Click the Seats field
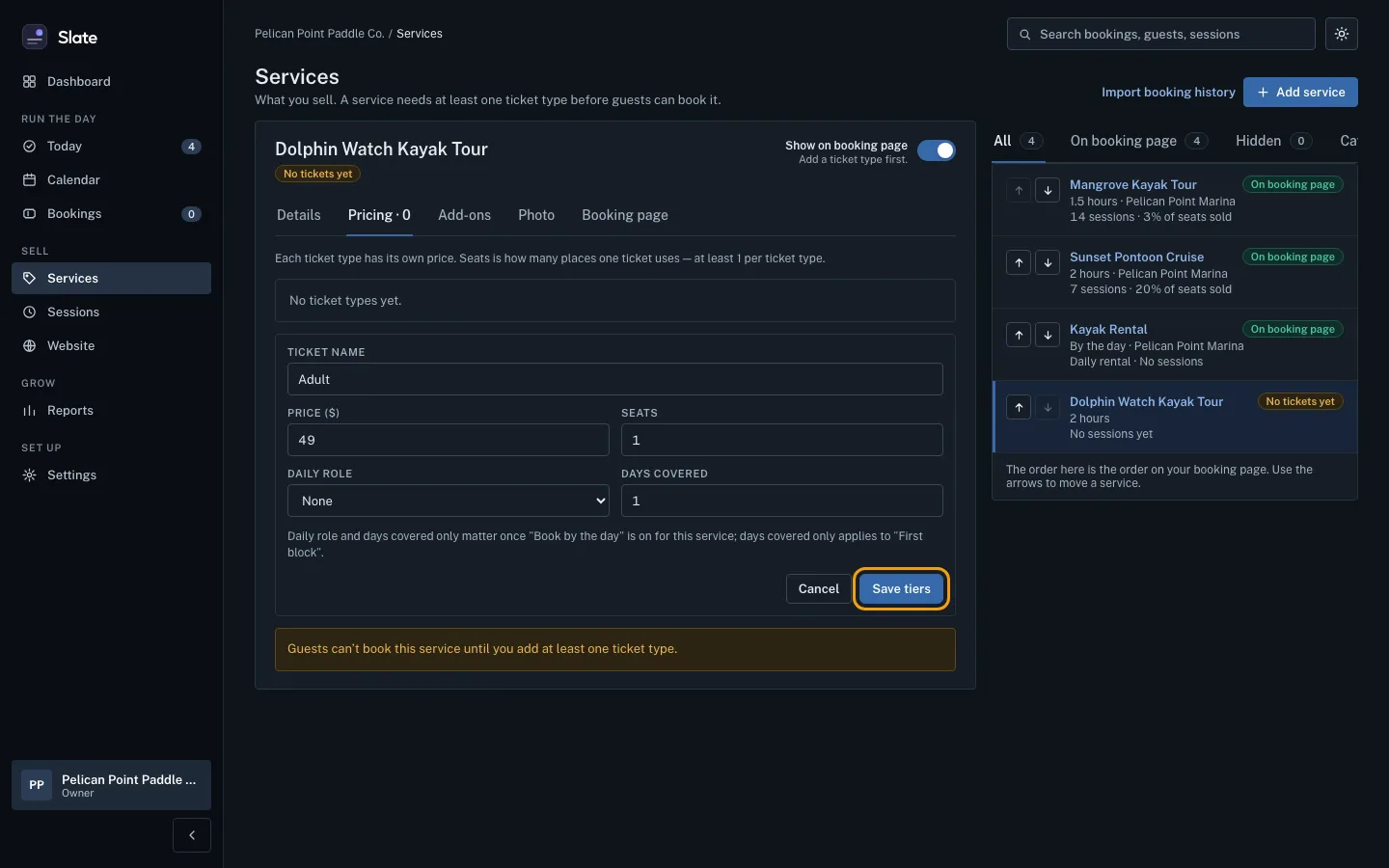1389x868 pixels. [x=782, y=440]
